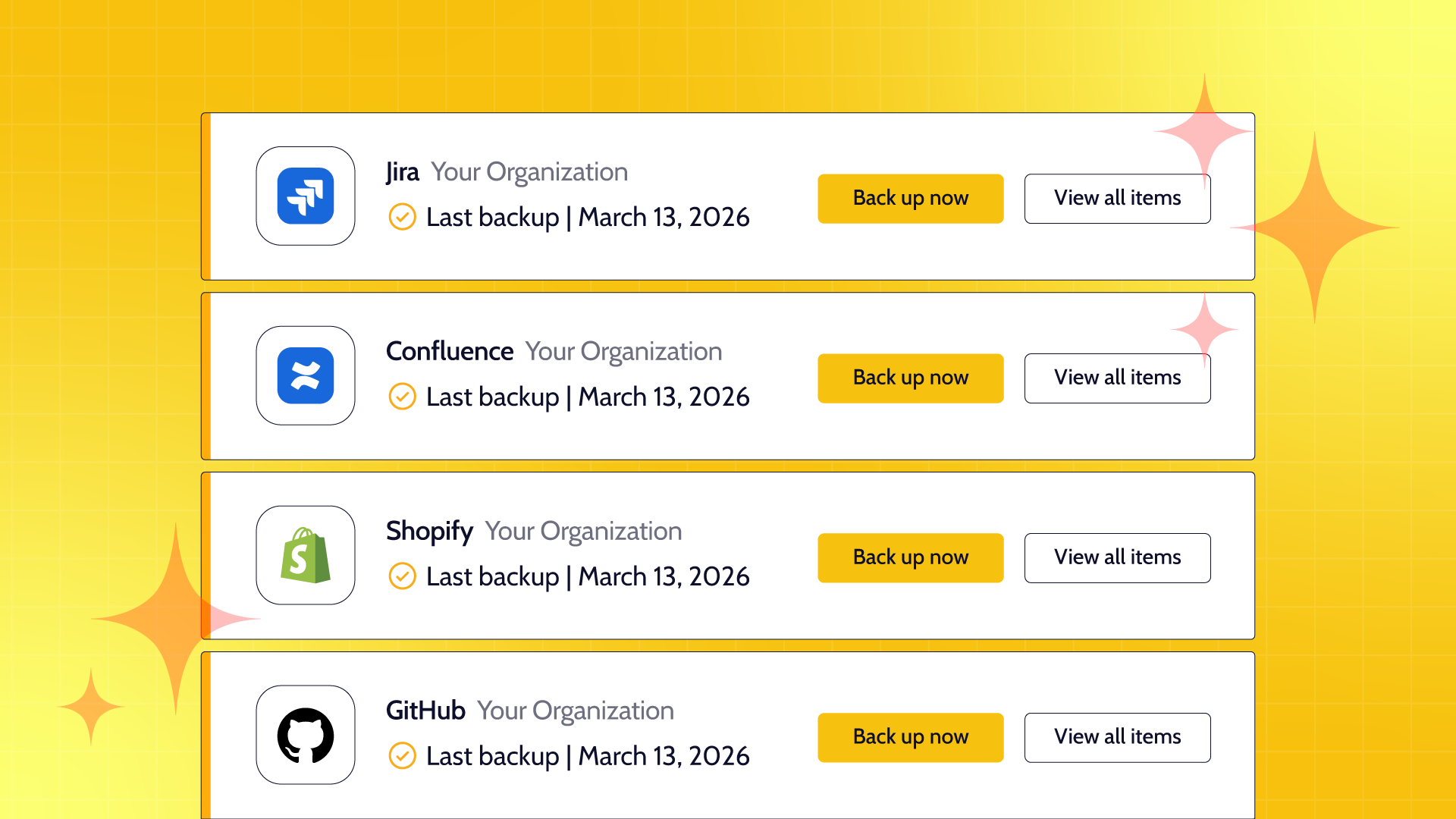
Task: Click Jira's backup success checkmark icon
Action: point(402,217)
